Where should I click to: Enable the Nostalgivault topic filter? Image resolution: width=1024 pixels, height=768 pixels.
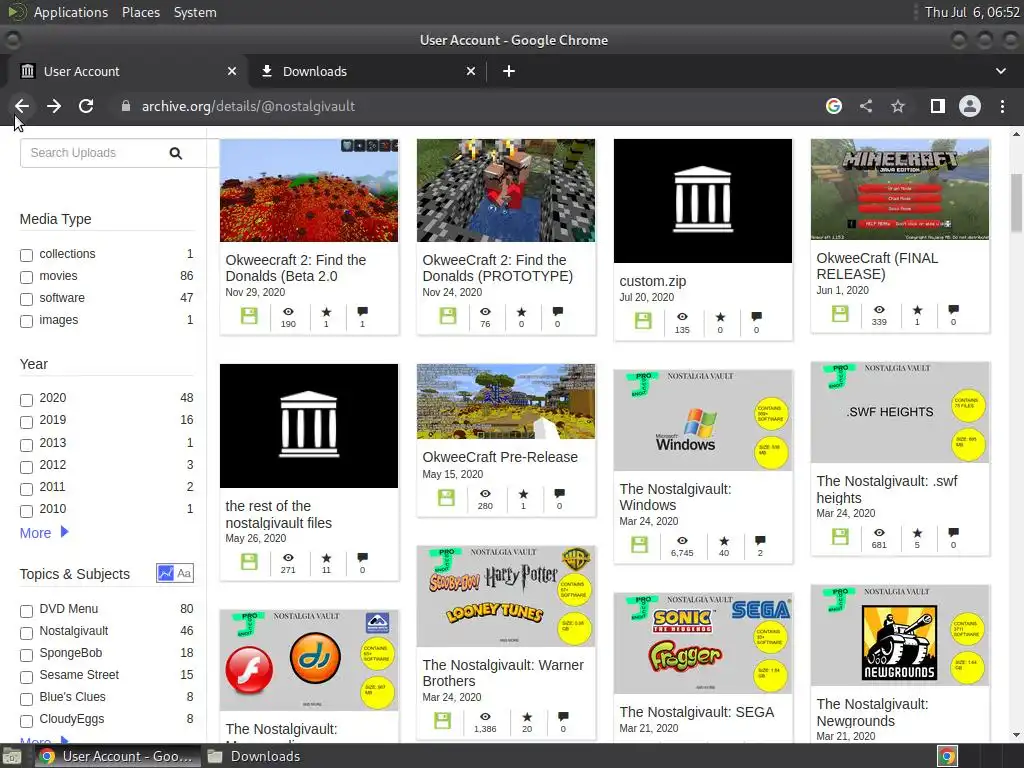coord(27,633)
